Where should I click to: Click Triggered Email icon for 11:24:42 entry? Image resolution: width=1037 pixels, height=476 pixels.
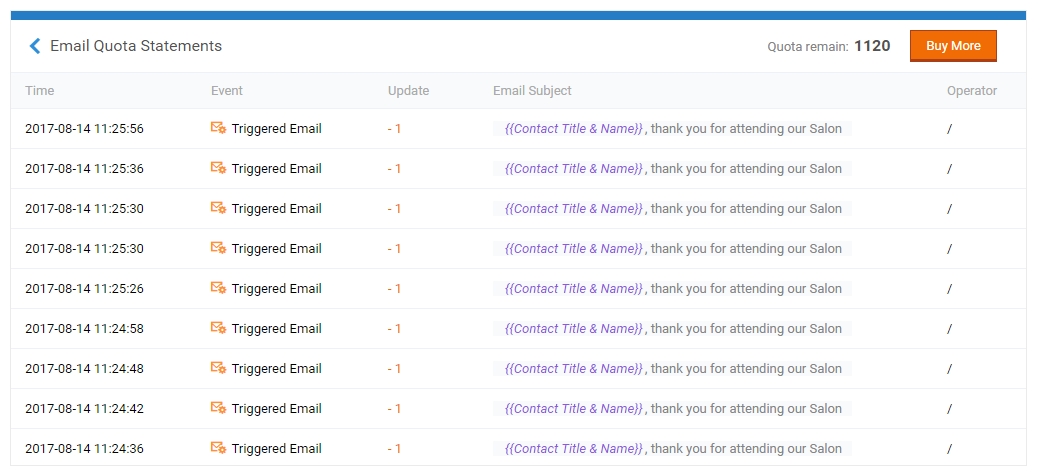pos(218,408)
